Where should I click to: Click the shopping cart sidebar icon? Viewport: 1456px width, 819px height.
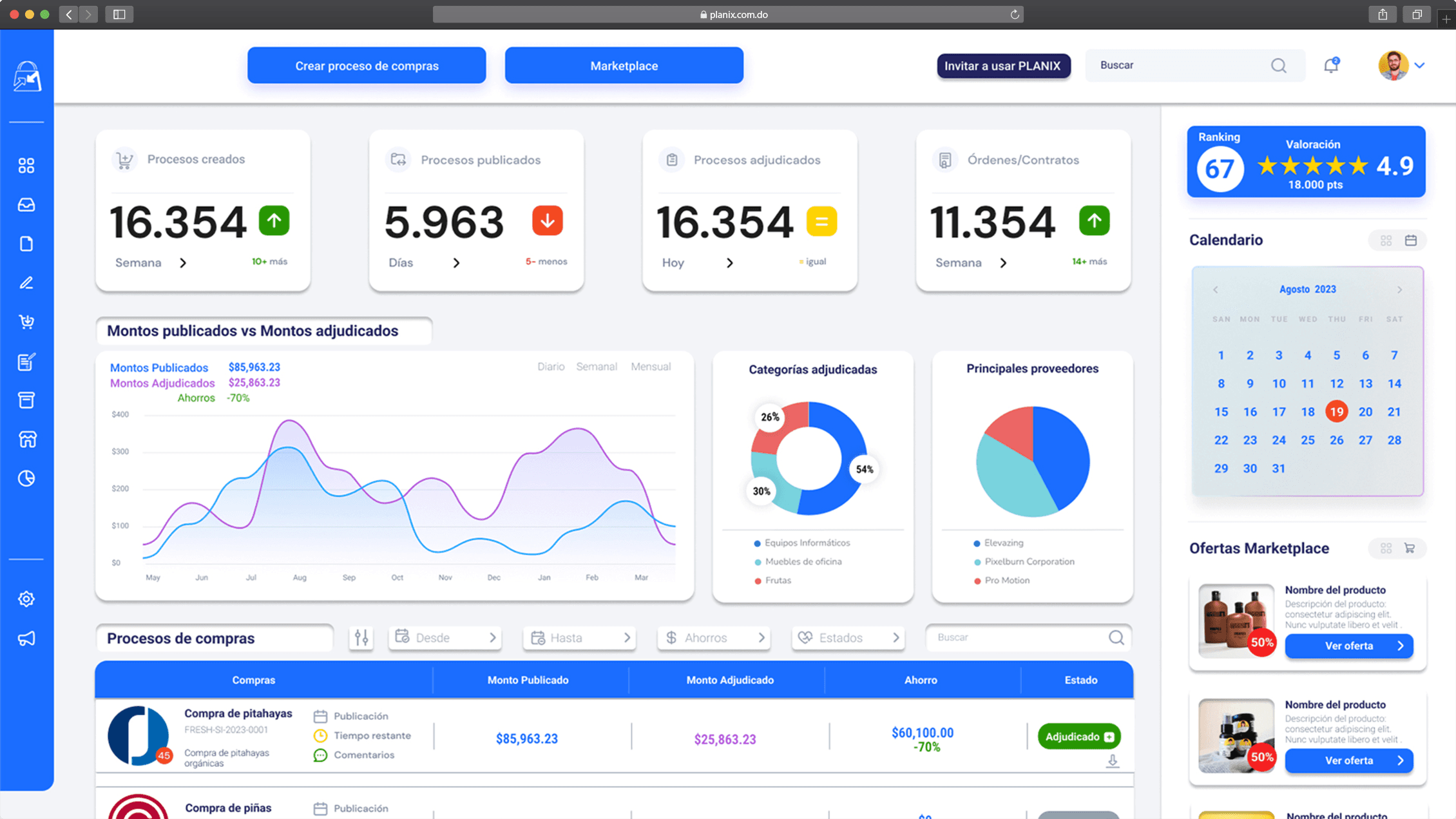click(26, 322)
